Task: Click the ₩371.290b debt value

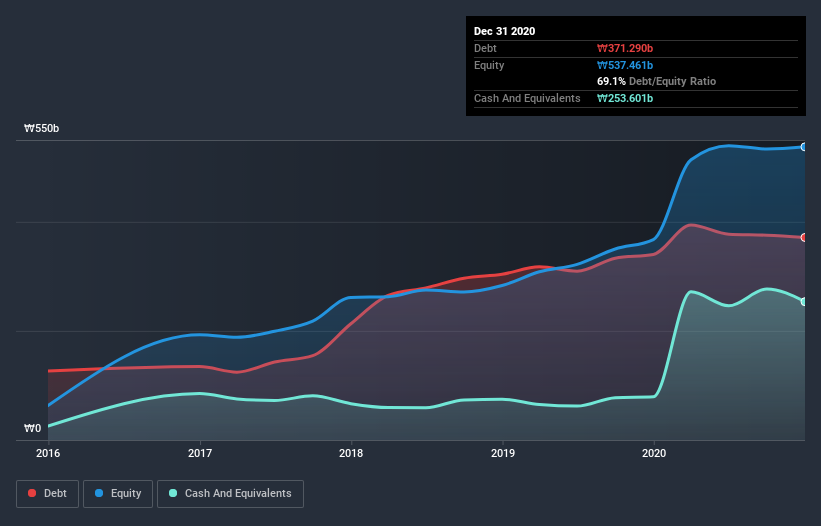Action: 625,48
